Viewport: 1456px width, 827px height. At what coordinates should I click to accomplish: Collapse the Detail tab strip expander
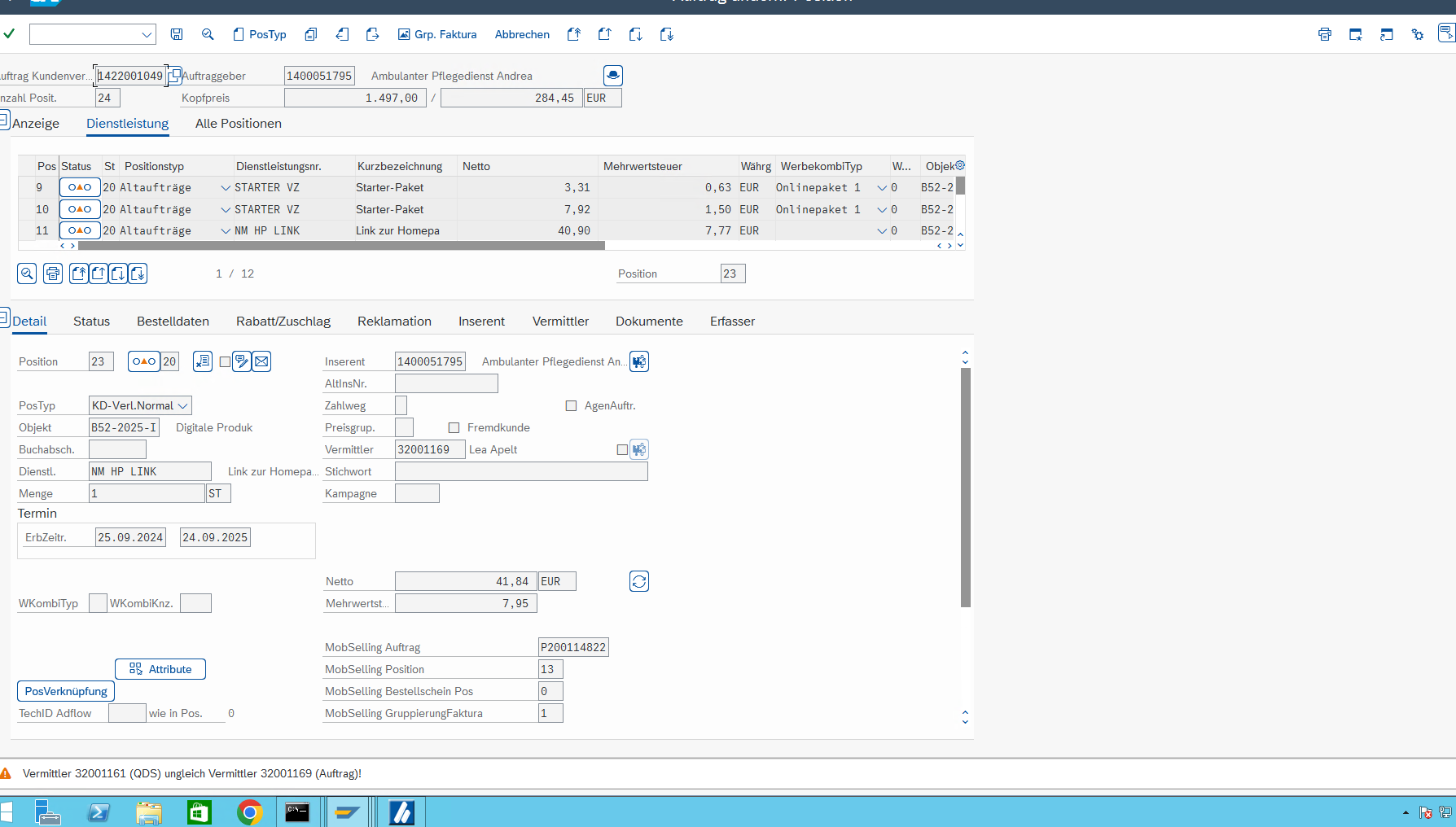(x=4, y=317)
